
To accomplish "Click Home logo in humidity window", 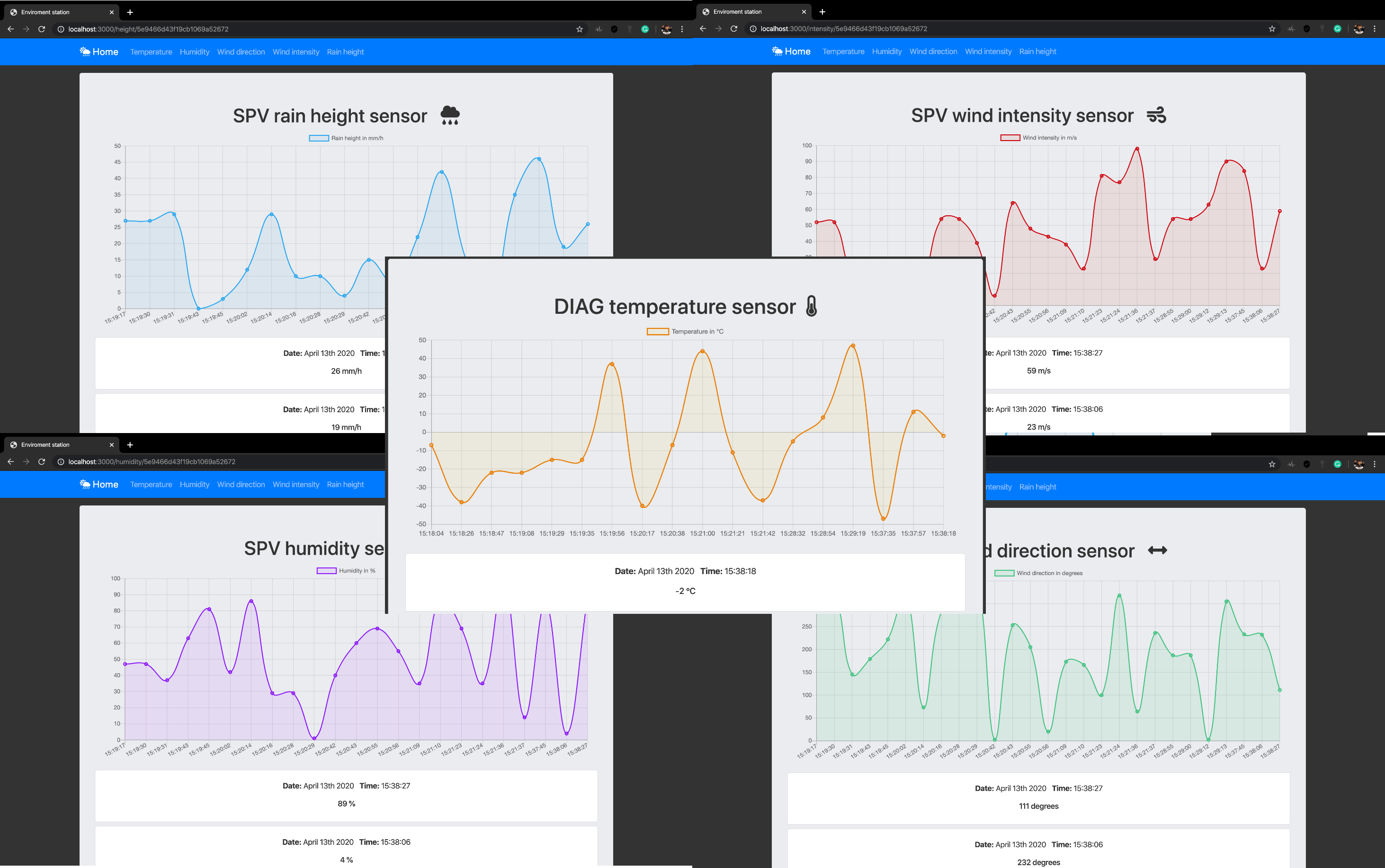I will pos(99,485).
